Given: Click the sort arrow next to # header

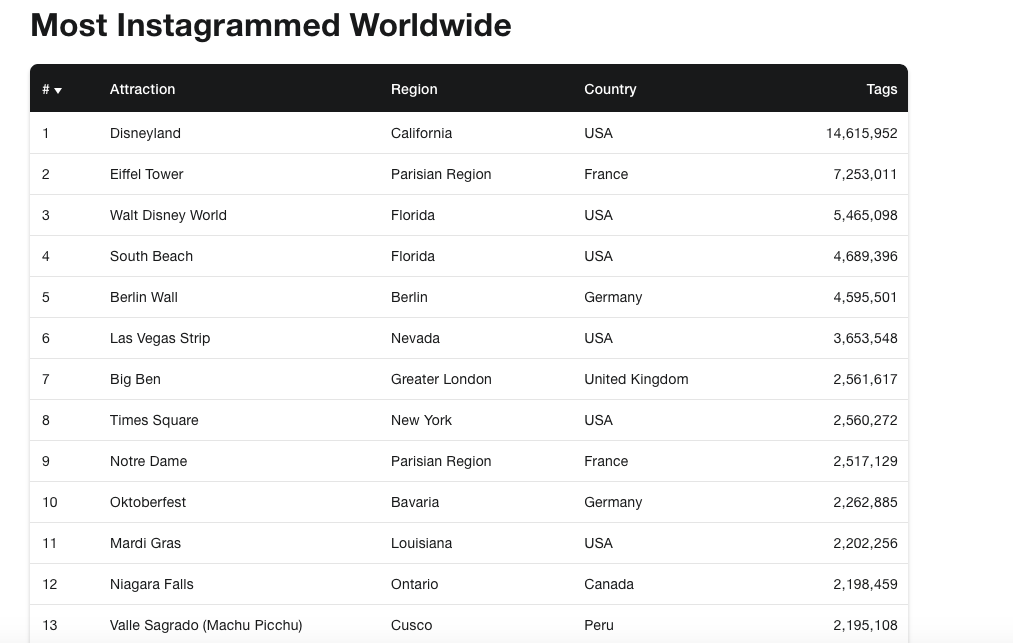Looking at the screenshot, I should click(58, 90).
